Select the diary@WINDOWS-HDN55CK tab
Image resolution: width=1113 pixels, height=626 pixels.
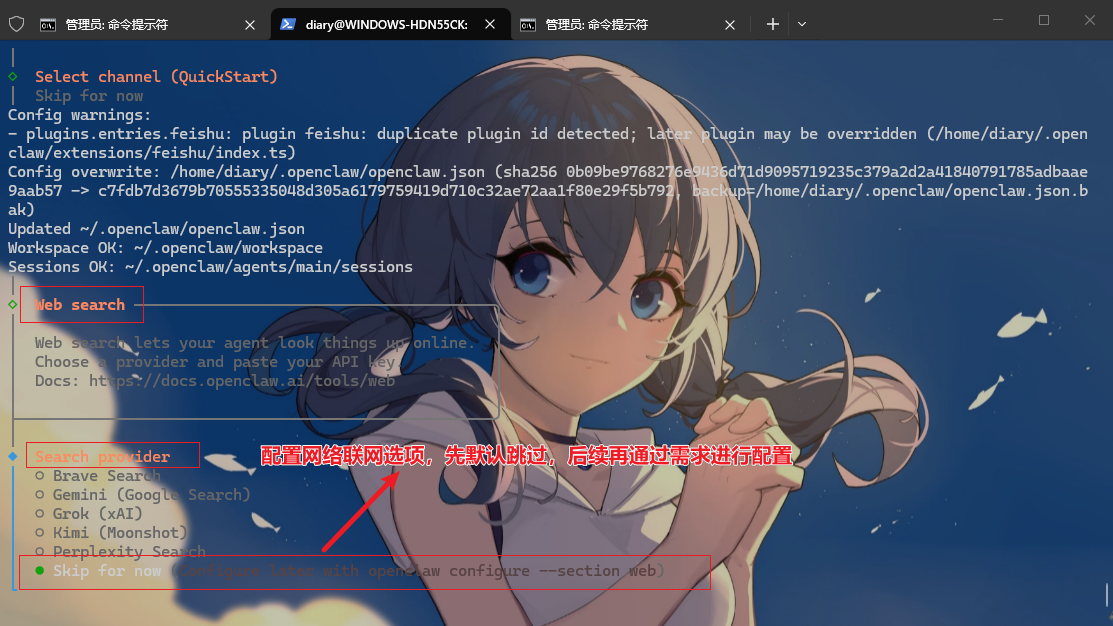pyautogui.click(x=390, y=24)
